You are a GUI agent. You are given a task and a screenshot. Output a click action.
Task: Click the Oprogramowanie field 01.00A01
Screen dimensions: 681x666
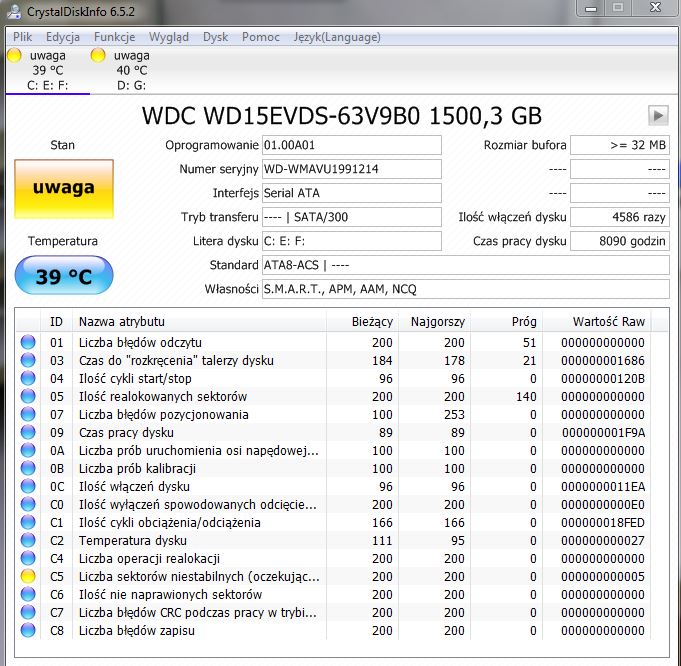352,145
